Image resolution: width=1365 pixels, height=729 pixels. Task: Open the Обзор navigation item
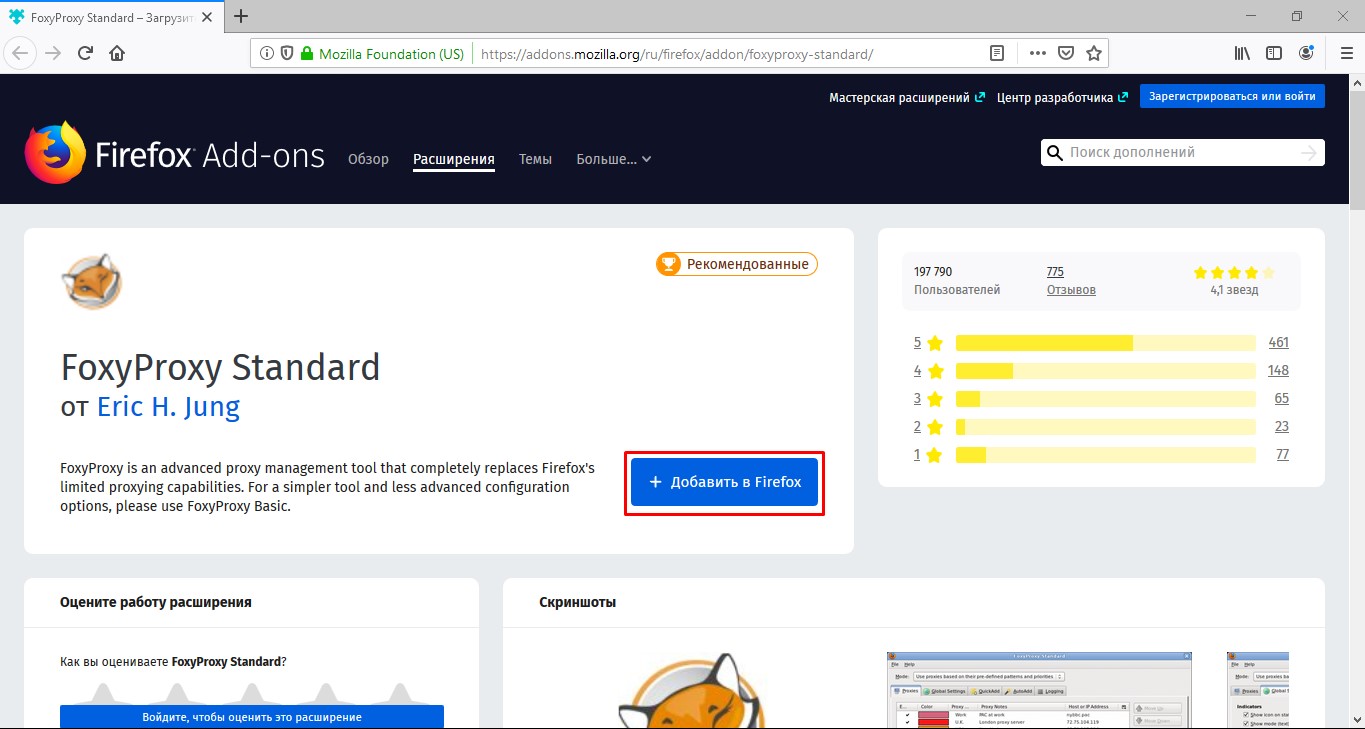368,159
